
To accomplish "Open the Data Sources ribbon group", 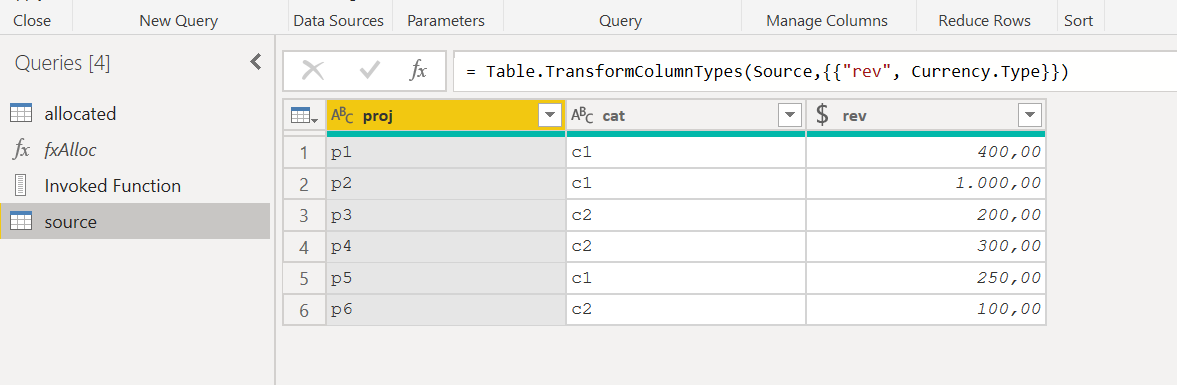I will click(339, 21).
